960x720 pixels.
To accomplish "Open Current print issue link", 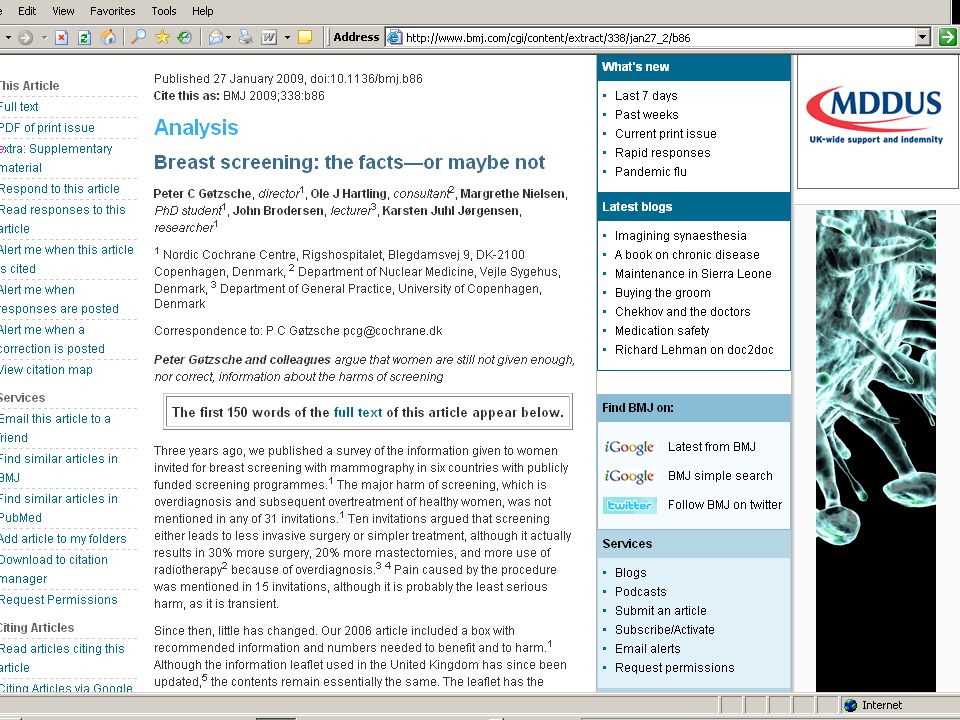I will click(666, 133).
